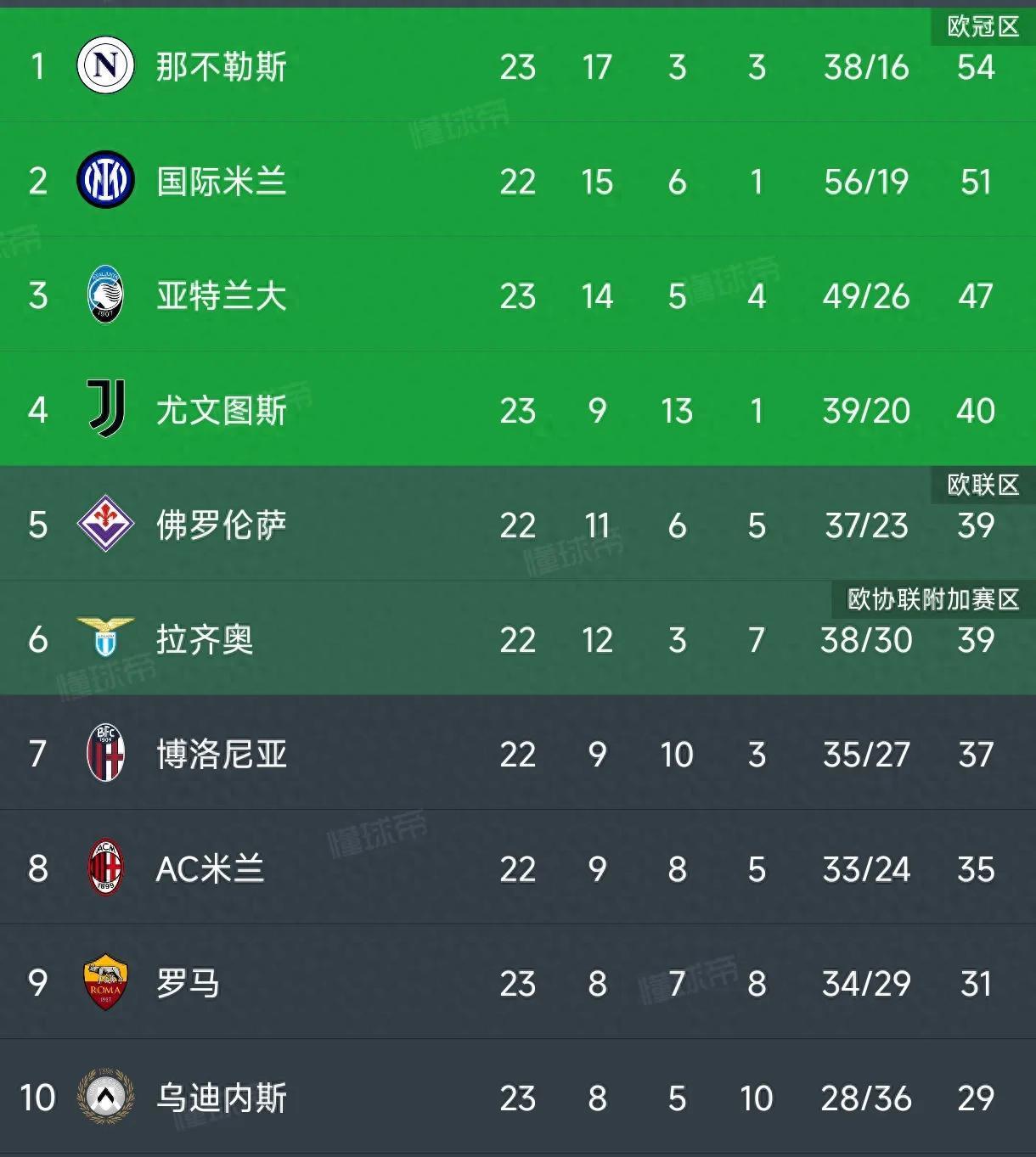1036x1157 pixels.
Task: Select the Juventus logo icon
Action: click(107, 409)
